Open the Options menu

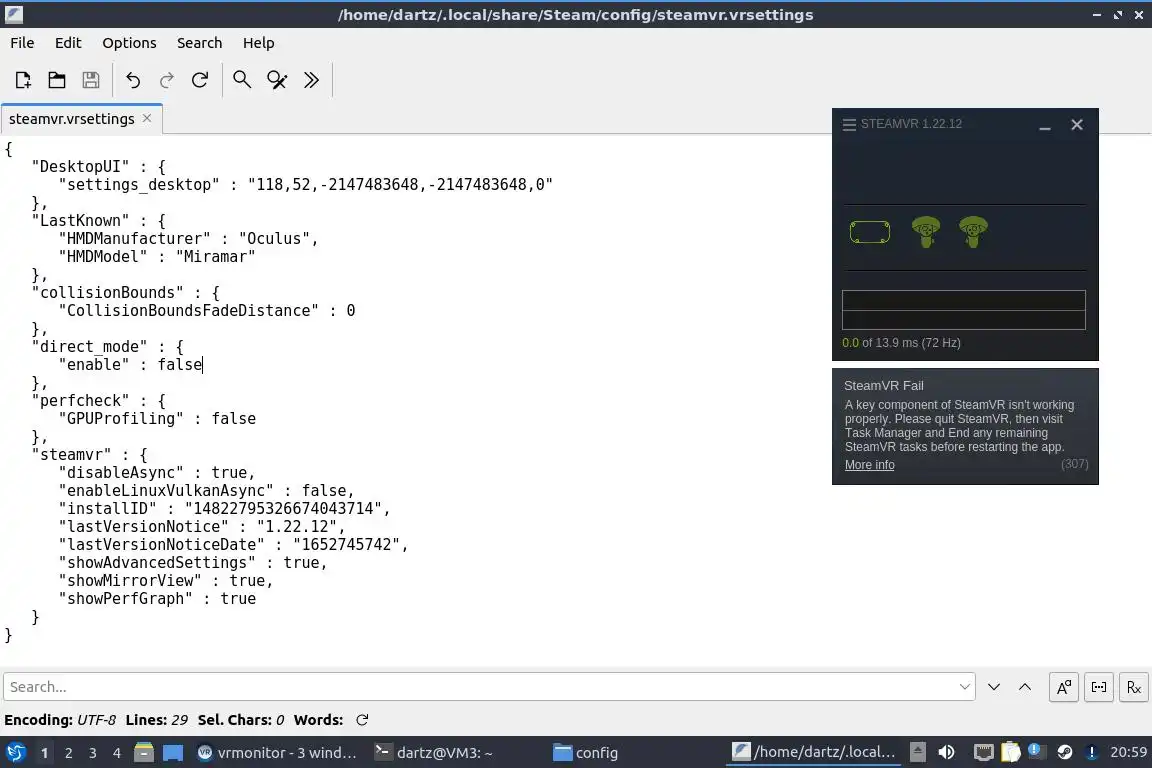[129, 43]
